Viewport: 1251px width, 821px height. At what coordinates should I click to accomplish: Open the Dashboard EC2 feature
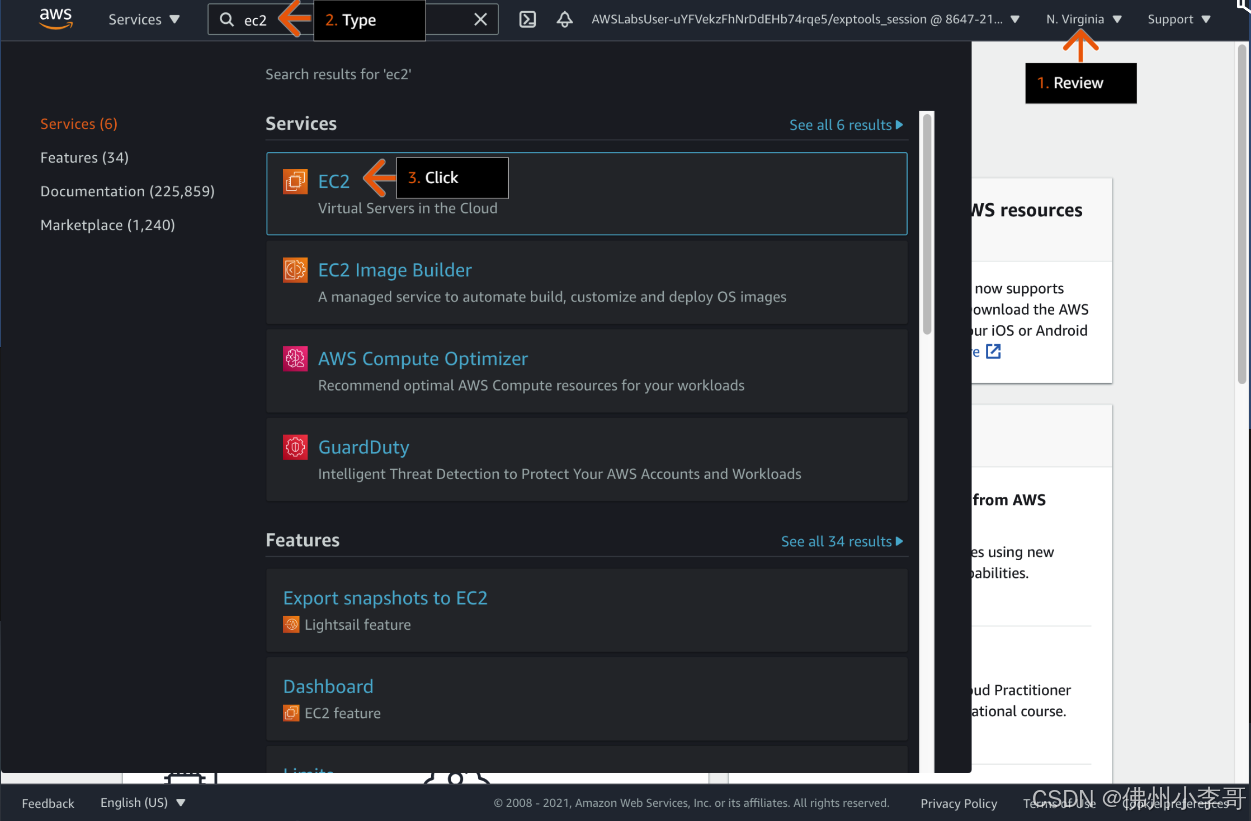click(328, 687)
